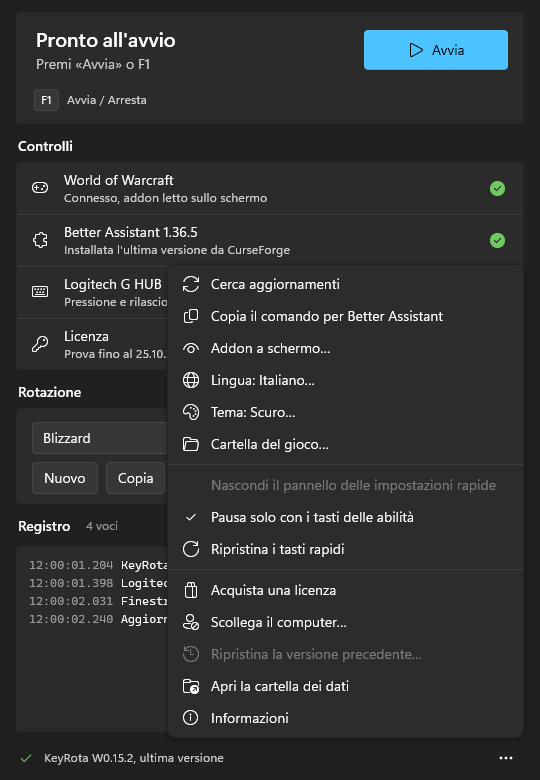Open the three-dots menu in status bar
Viewport: 540px width, 780px height.
click(506, 758)
